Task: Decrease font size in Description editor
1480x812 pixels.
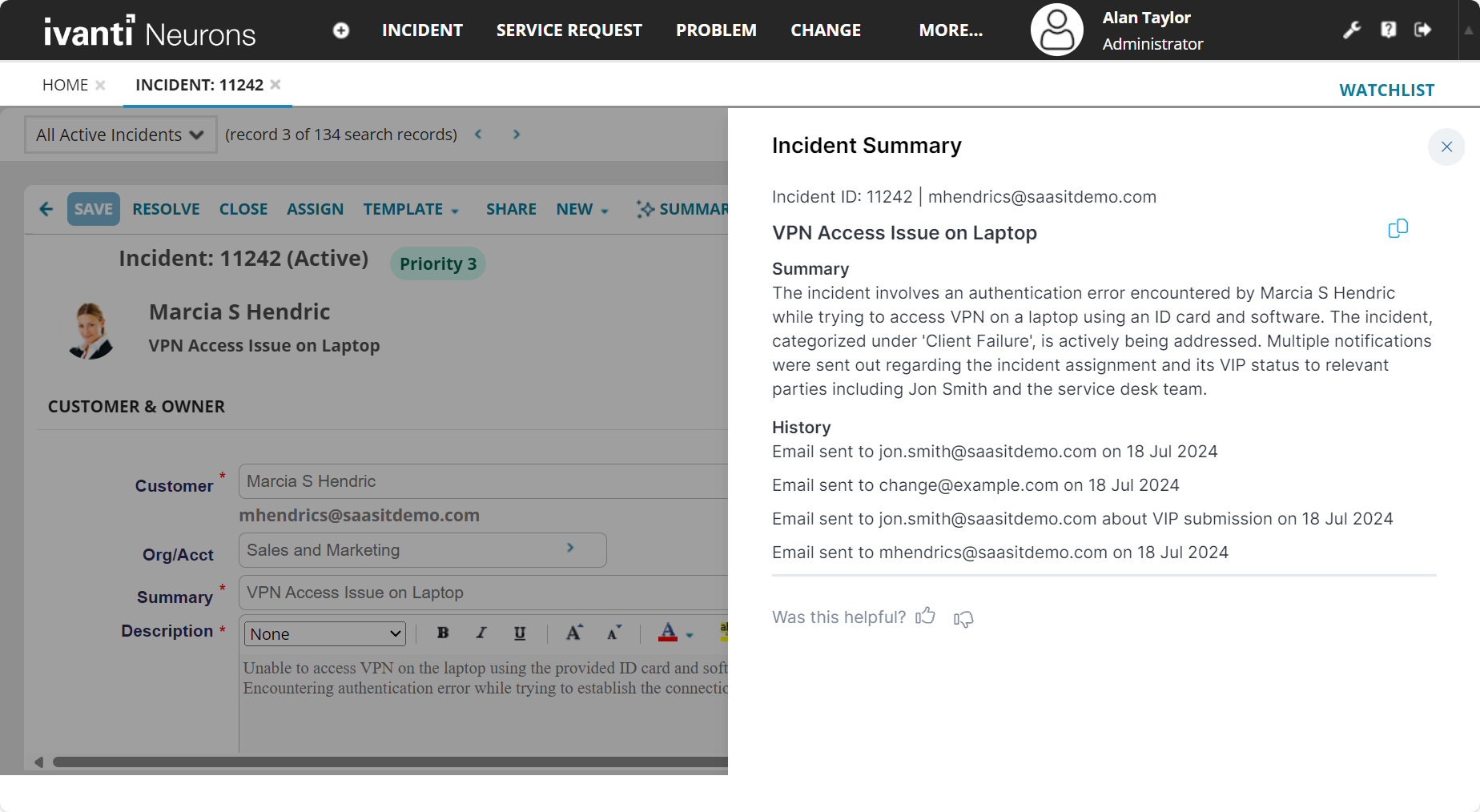Action: pyautogui.click(x=614, y=633)
